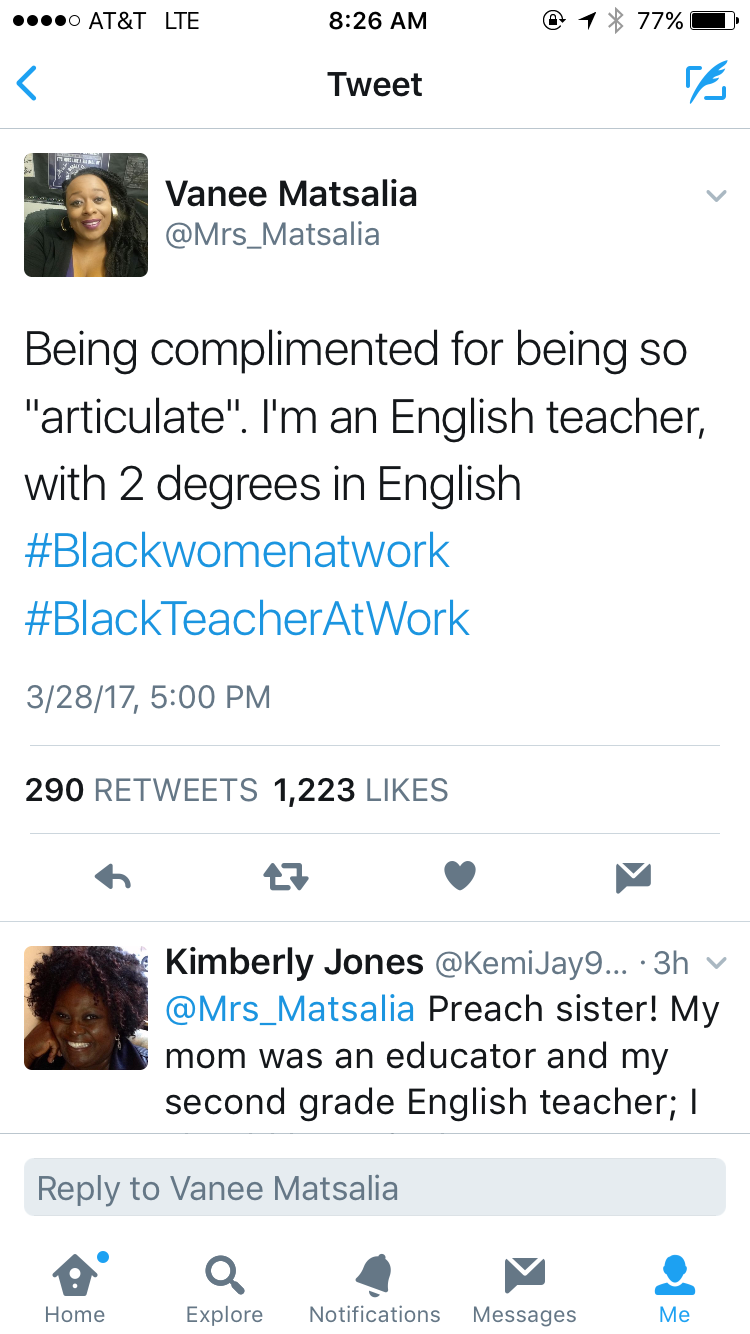Open the #Blackwomenatwork hashtag
This screenshot has height=1334, width=750.
point(237,552)
